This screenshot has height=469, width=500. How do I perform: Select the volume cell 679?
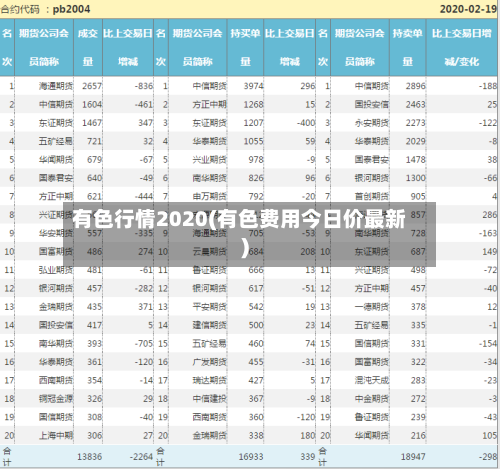94,160
